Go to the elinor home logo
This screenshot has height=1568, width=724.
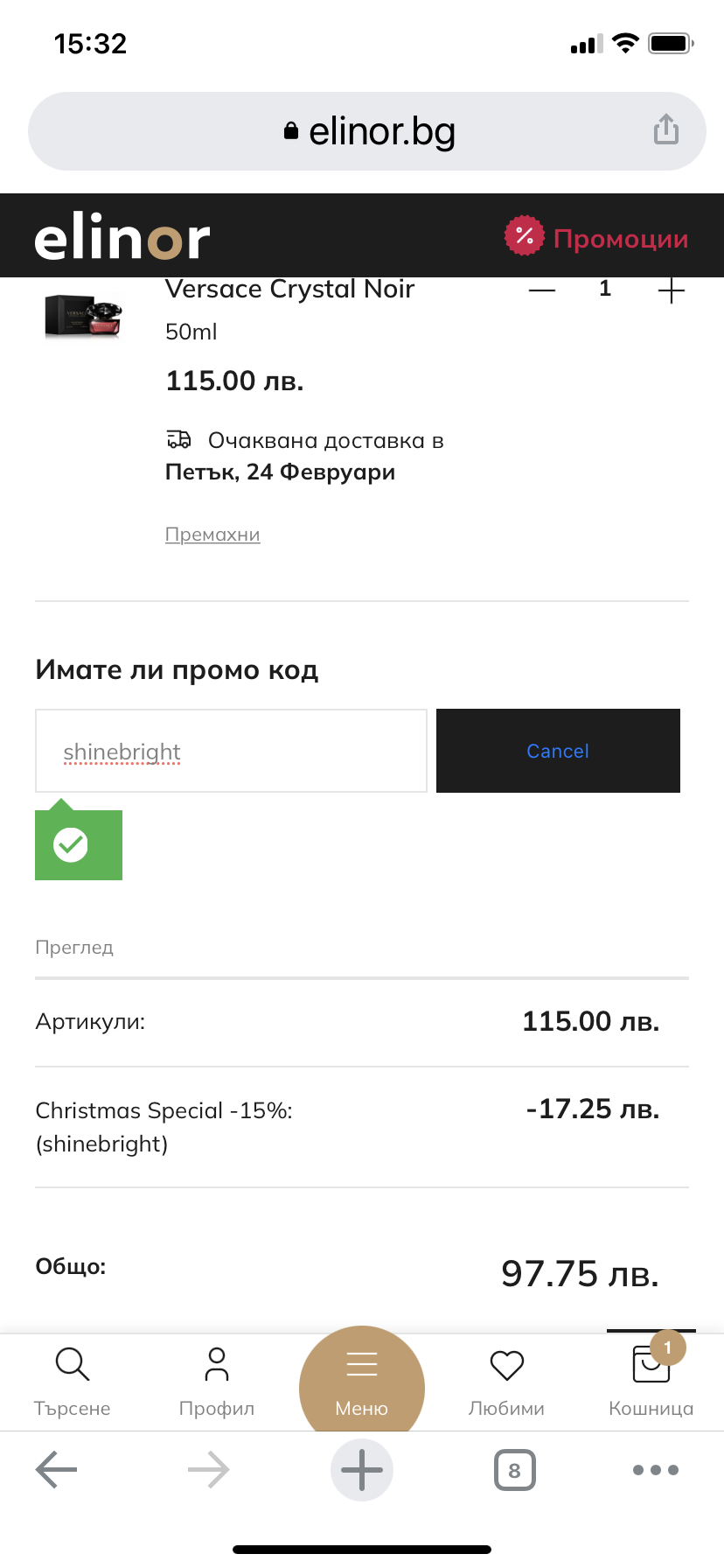pyautogui.click(x=122, y=237)
